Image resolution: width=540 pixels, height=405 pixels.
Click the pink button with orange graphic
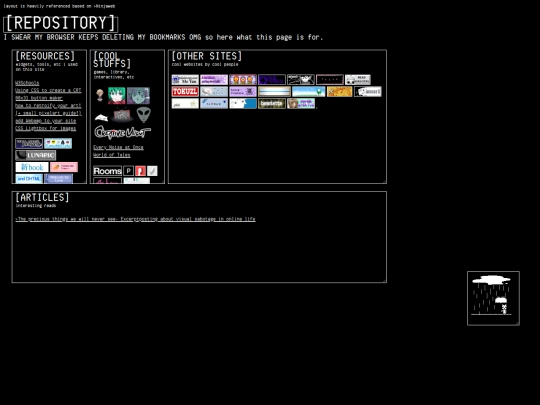coord(64,167)
